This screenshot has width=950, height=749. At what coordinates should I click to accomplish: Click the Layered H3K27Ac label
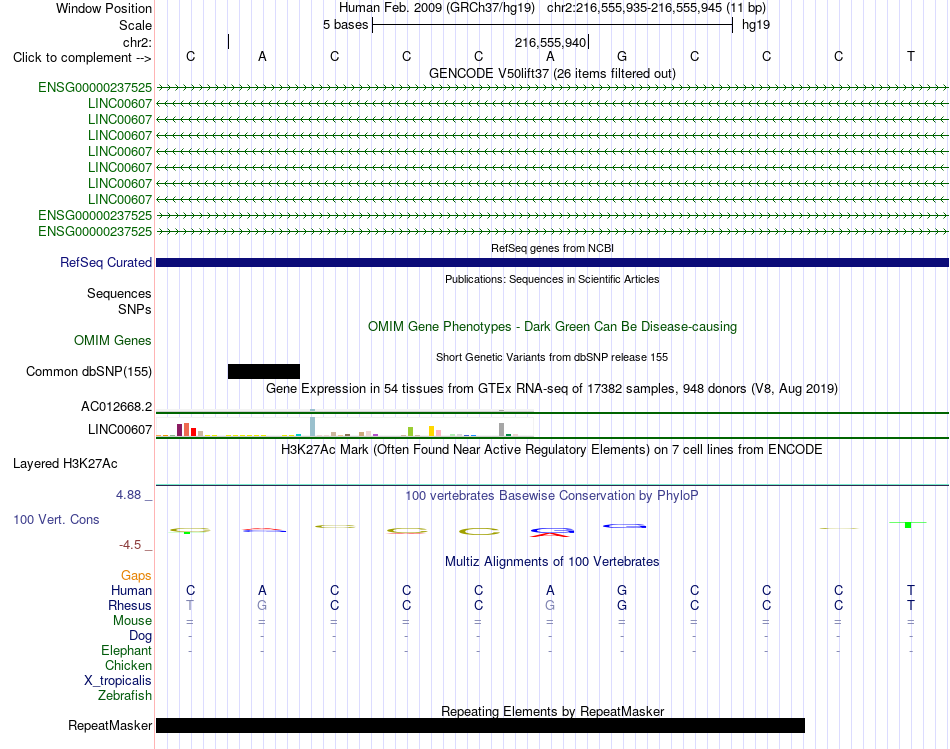click(65, 464)
